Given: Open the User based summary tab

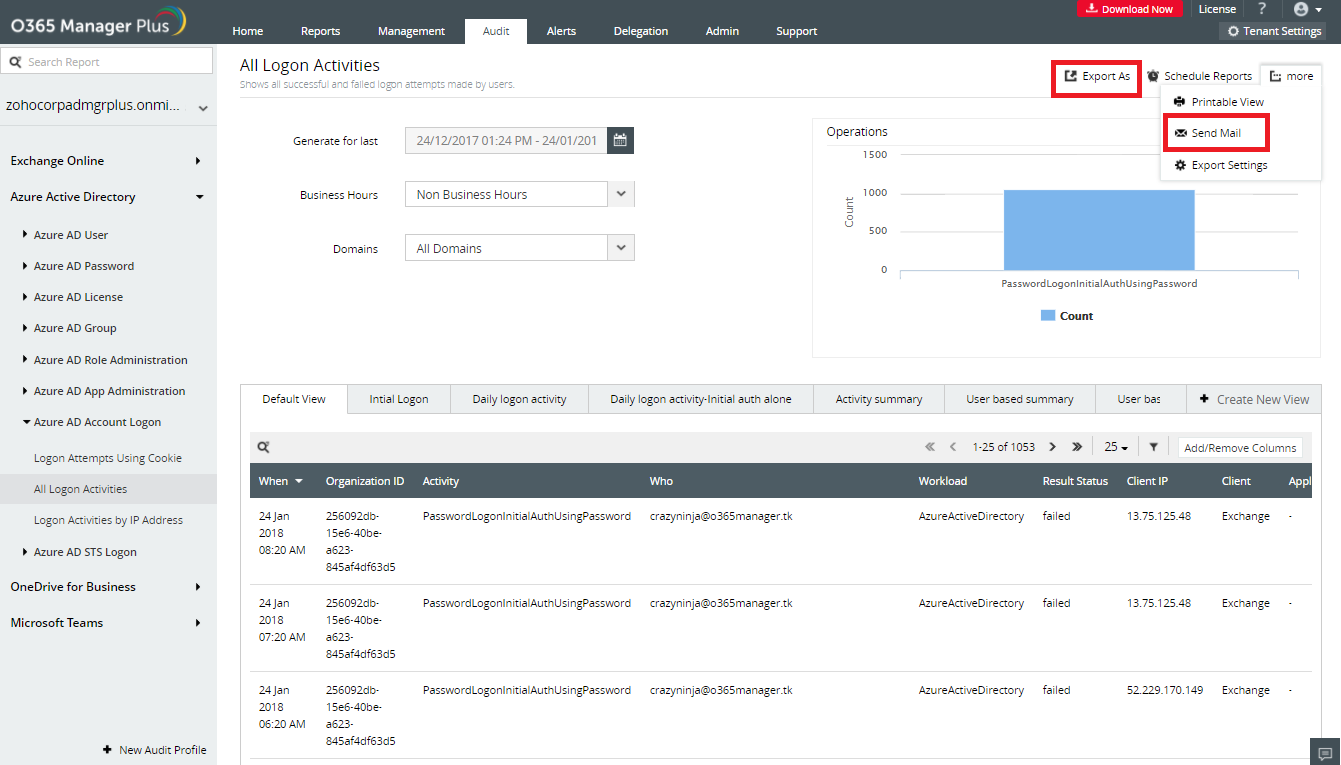Looking at the screenshot, I should (x=1020, y=399).
